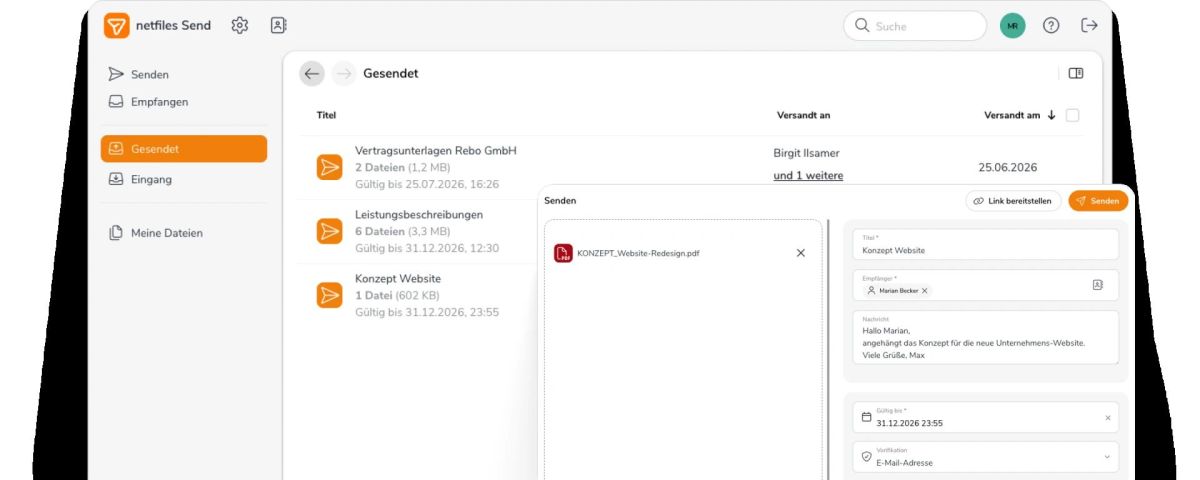Screen dimensions: 1200x480
Task: Select file KONZEPT_Website-Redesign.pdf
Action: (638, 253)
